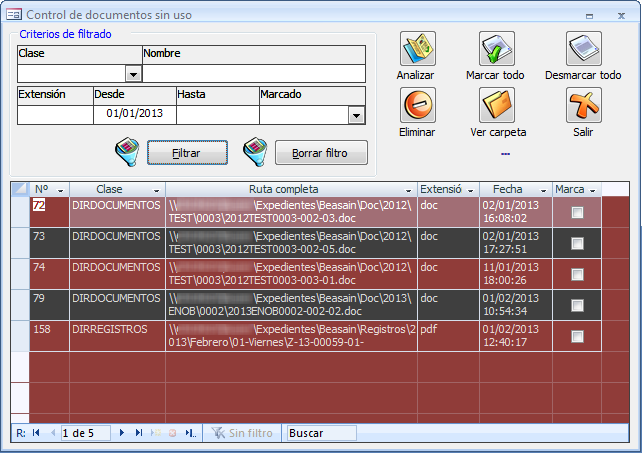
Task: Go to previous record arrow
Action: 53,433
